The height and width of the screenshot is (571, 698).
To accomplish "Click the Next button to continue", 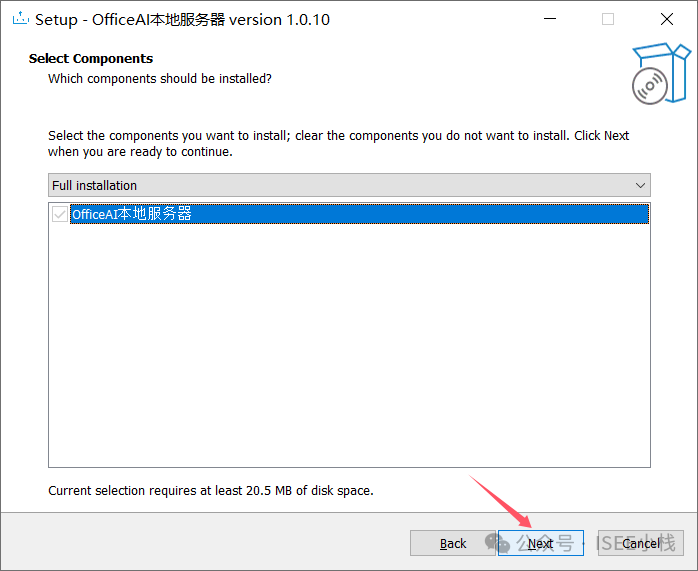I will click(x=540, y=543).
